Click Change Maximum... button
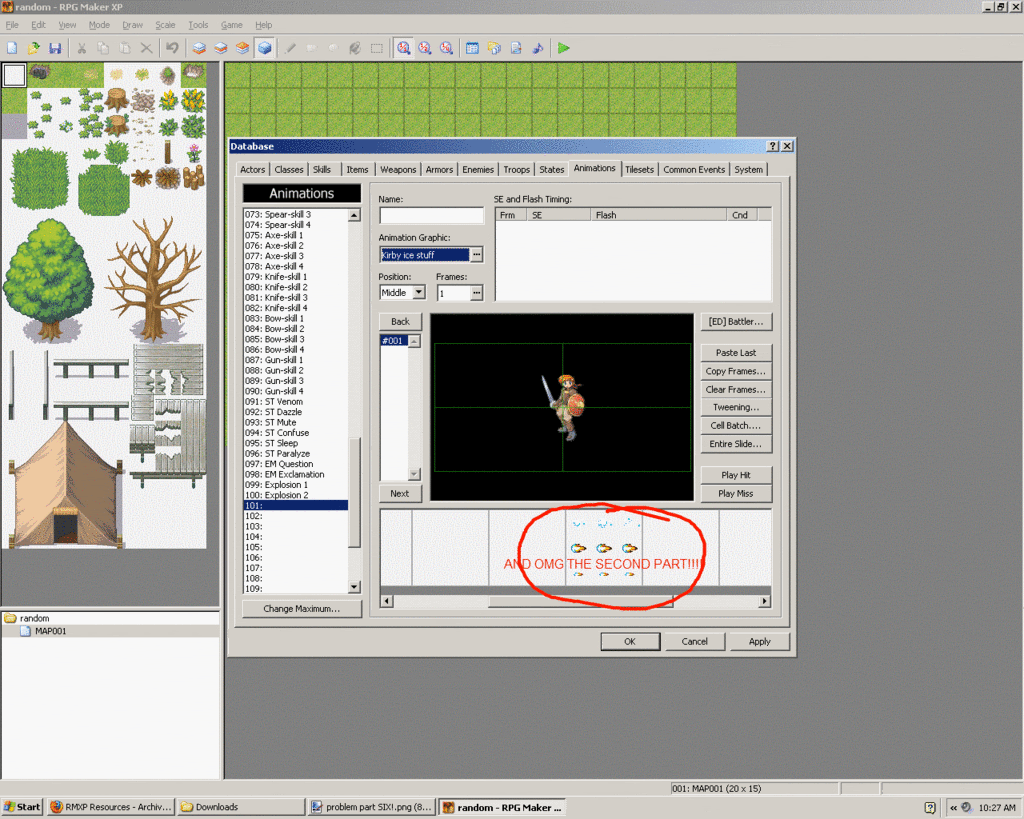The image size is (1024, 819). pyautogui.click(x=302, y=609)
